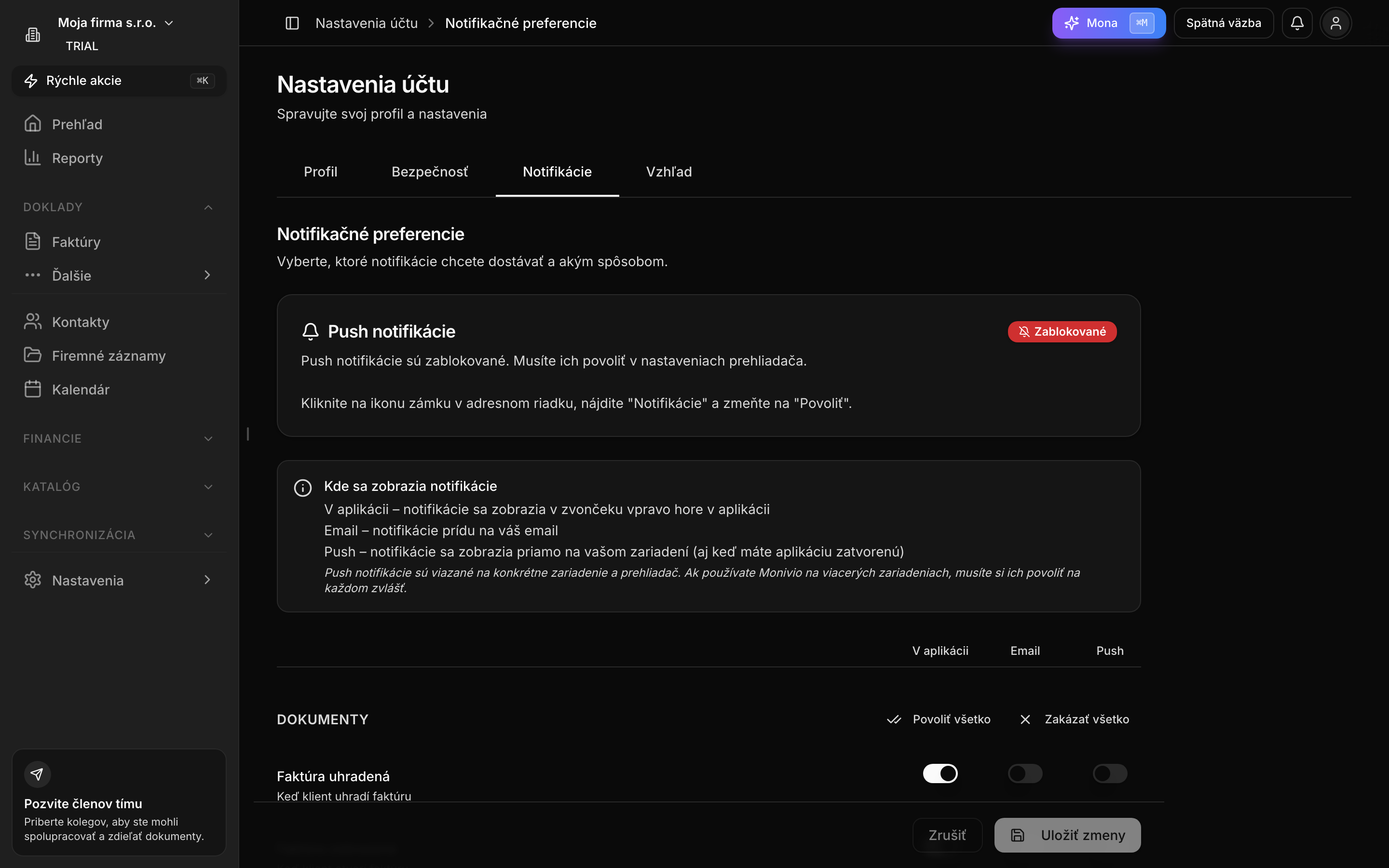Toggle the sidebar panel icon
The height and width of the screenshot is (868, 1389).
292,23
